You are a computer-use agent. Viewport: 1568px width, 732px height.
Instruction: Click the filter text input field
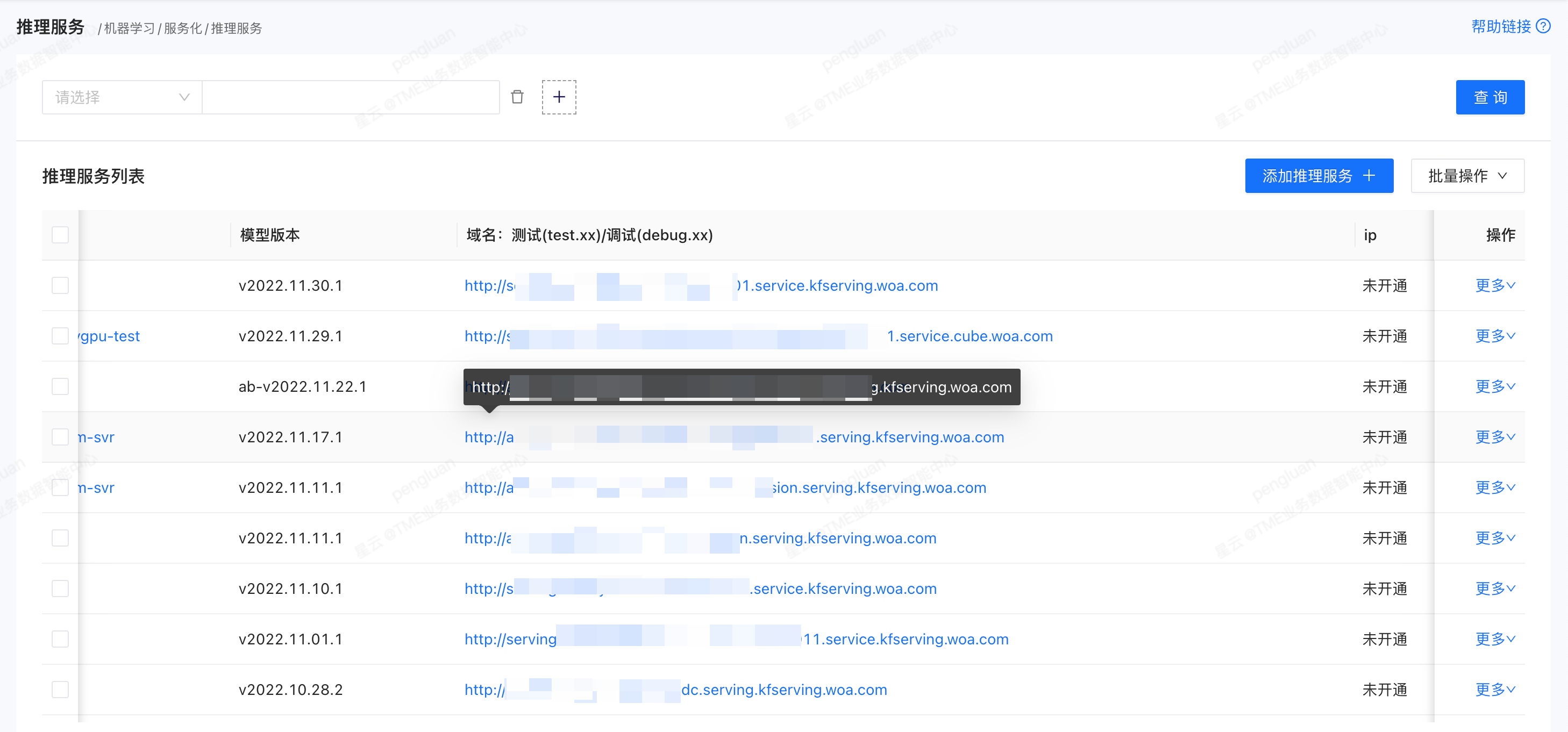click(x=350, y=97)
